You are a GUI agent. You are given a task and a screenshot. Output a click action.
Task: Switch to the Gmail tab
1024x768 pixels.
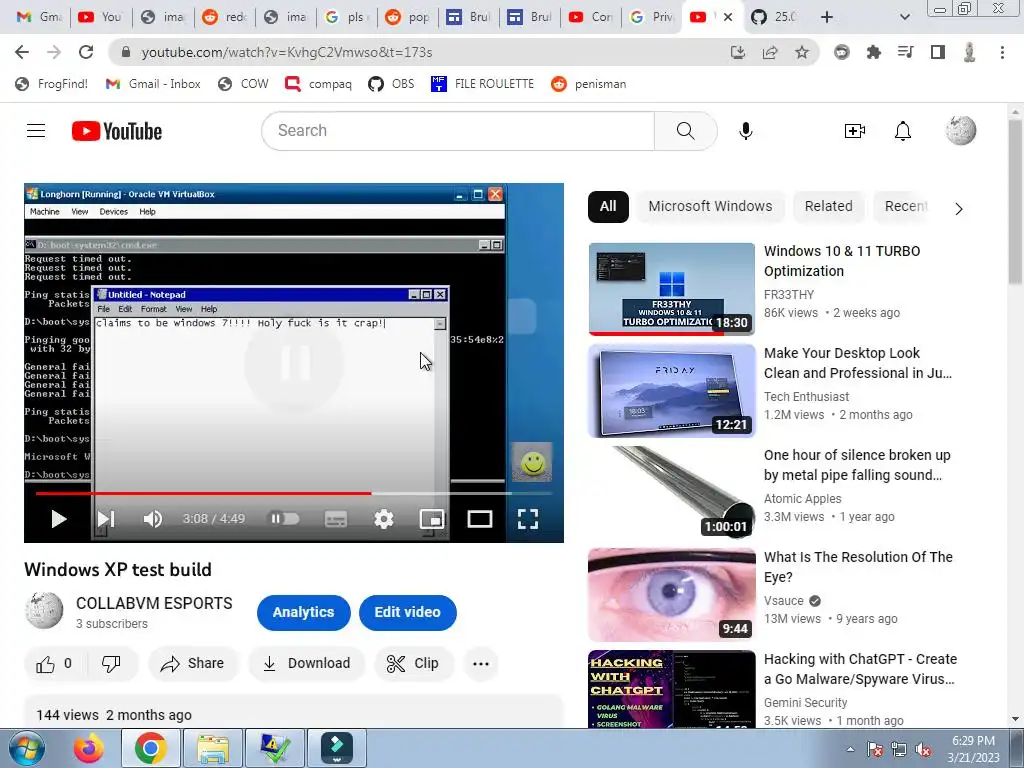(x=39, y=17)
